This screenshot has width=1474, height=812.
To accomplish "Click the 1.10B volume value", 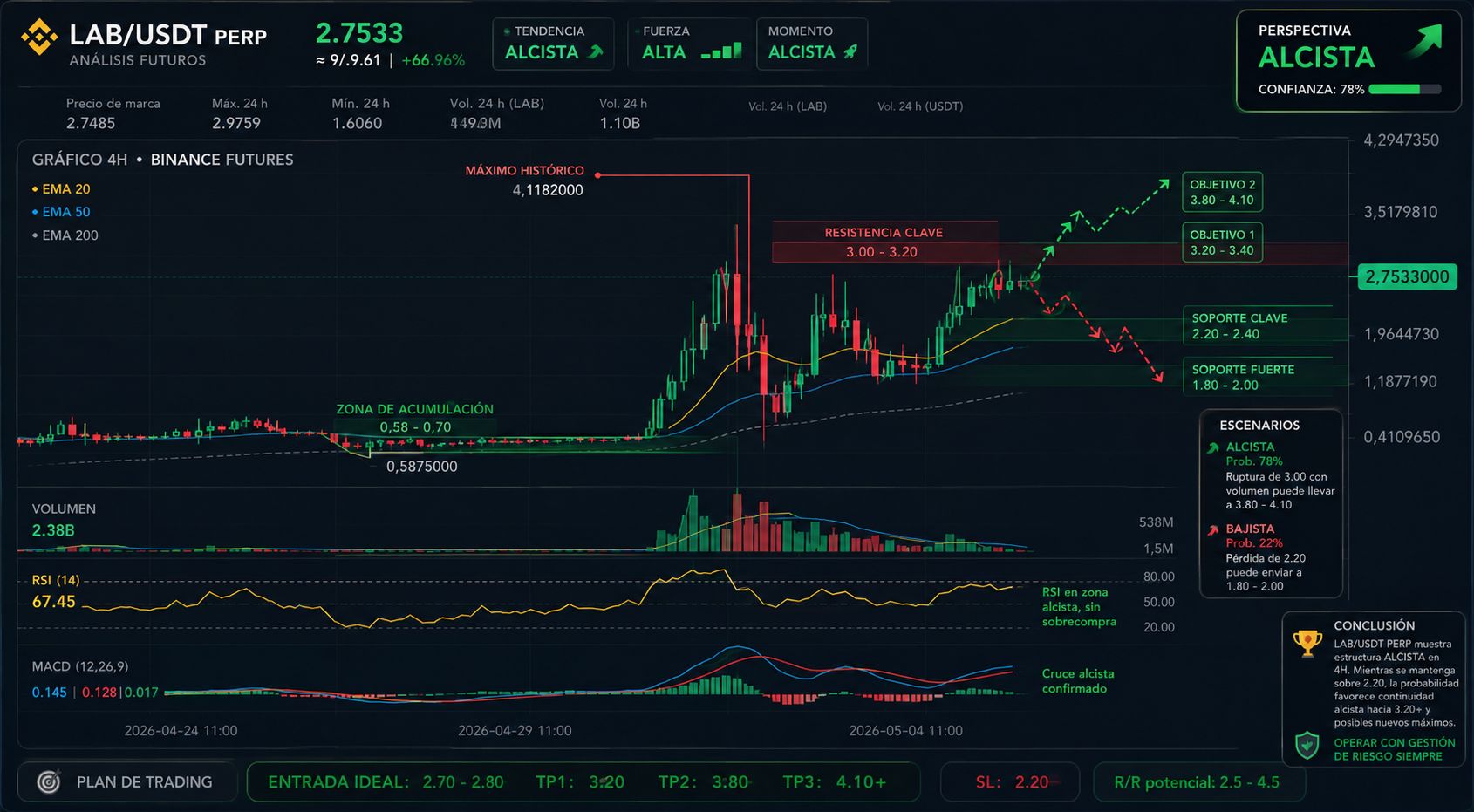I will pos(620,123).
